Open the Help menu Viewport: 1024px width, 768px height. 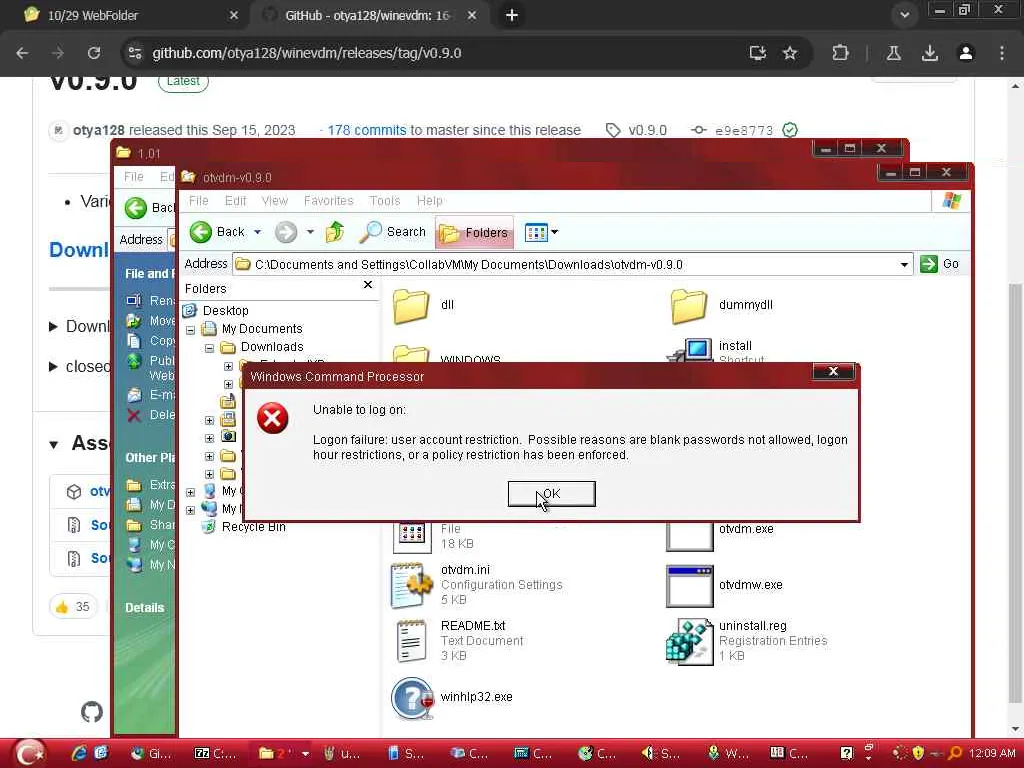point(430,200)
